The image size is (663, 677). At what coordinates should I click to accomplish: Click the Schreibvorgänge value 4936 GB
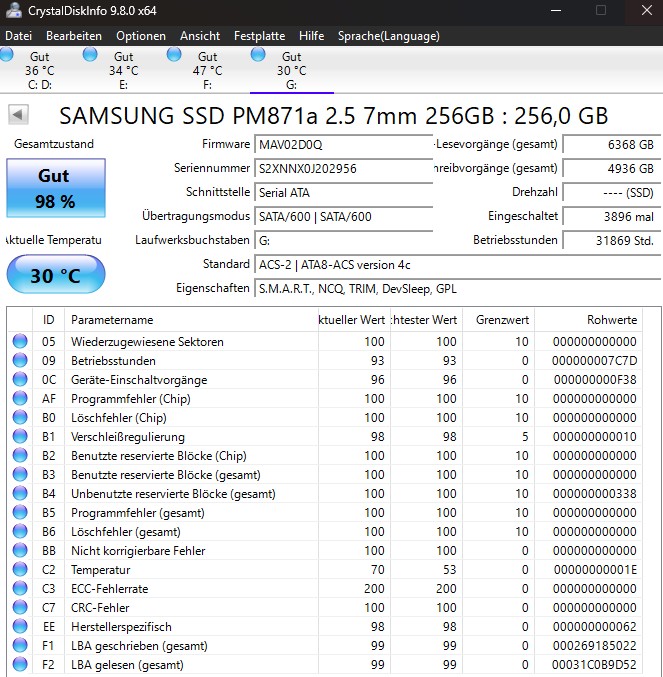pyautogui.click(x=612, y=168)
